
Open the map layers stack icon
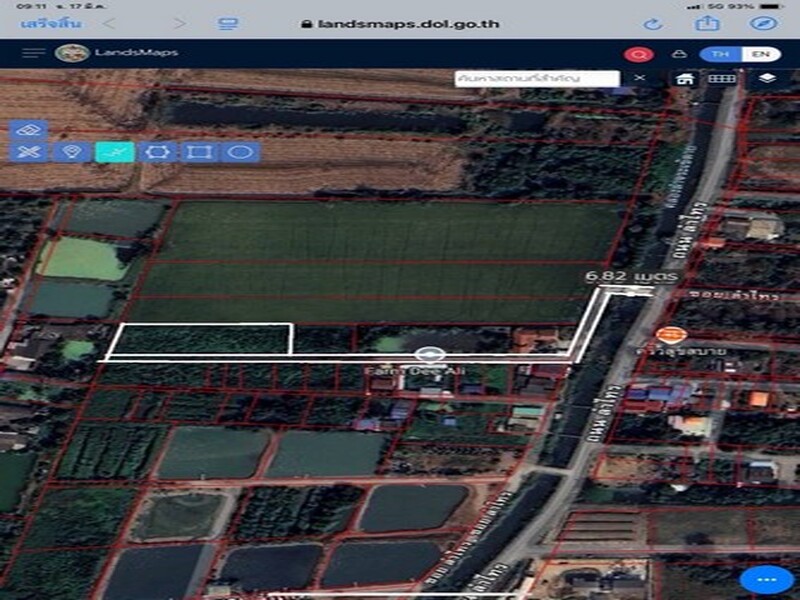[x=767, y=78]
